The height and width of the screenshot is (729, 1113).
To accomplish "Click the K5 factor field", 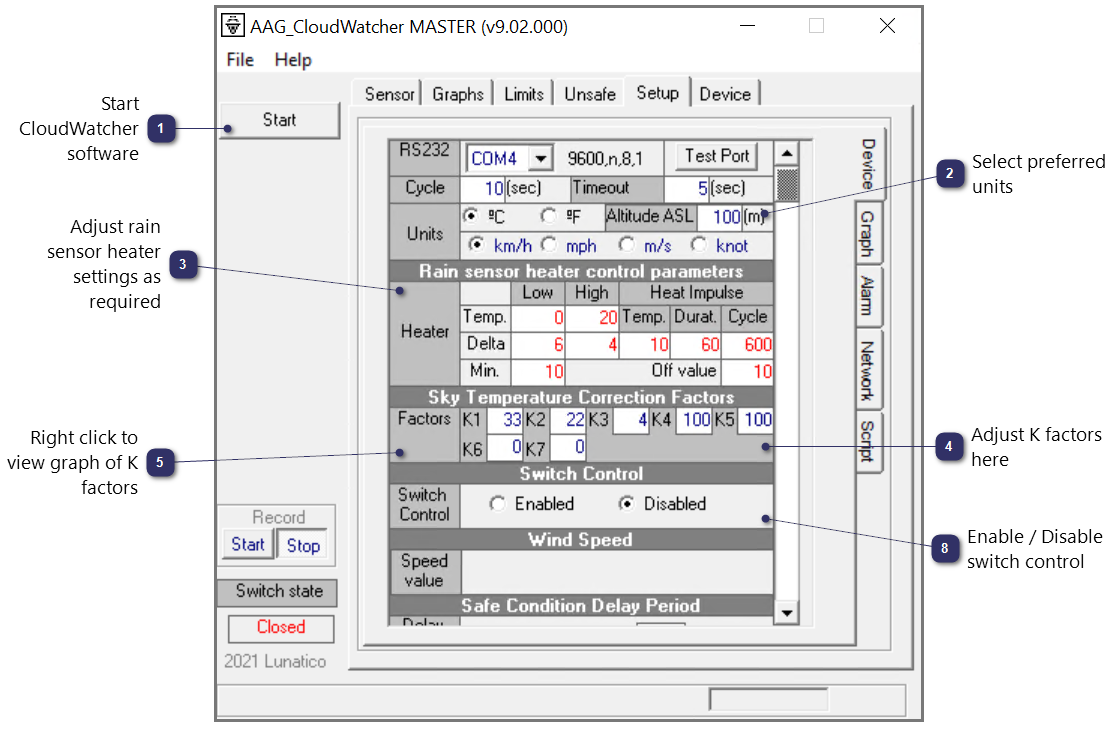I will 756,420.
